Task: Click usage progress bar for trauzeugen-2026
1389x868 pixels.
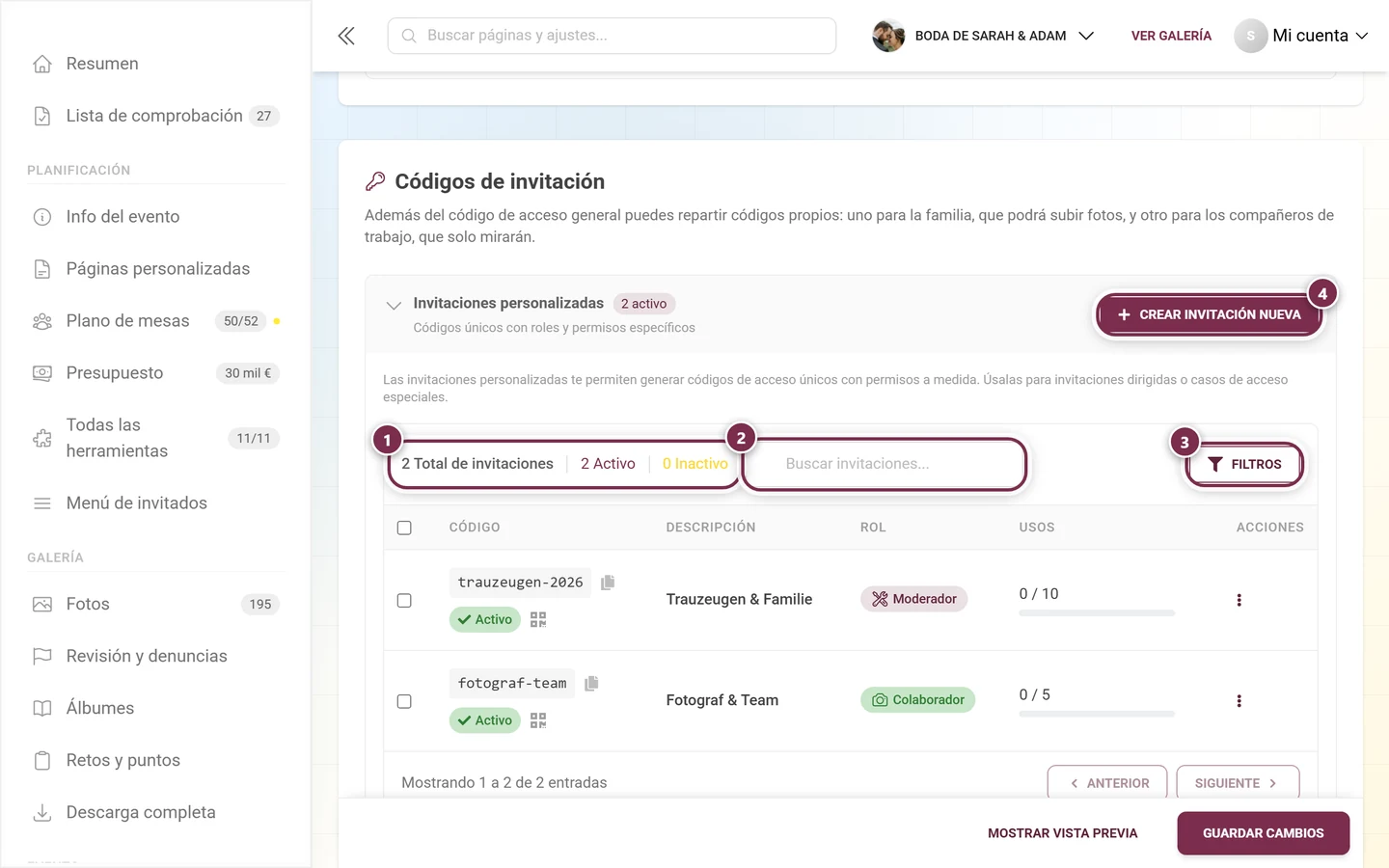Action: click(x=1097, y=613)
